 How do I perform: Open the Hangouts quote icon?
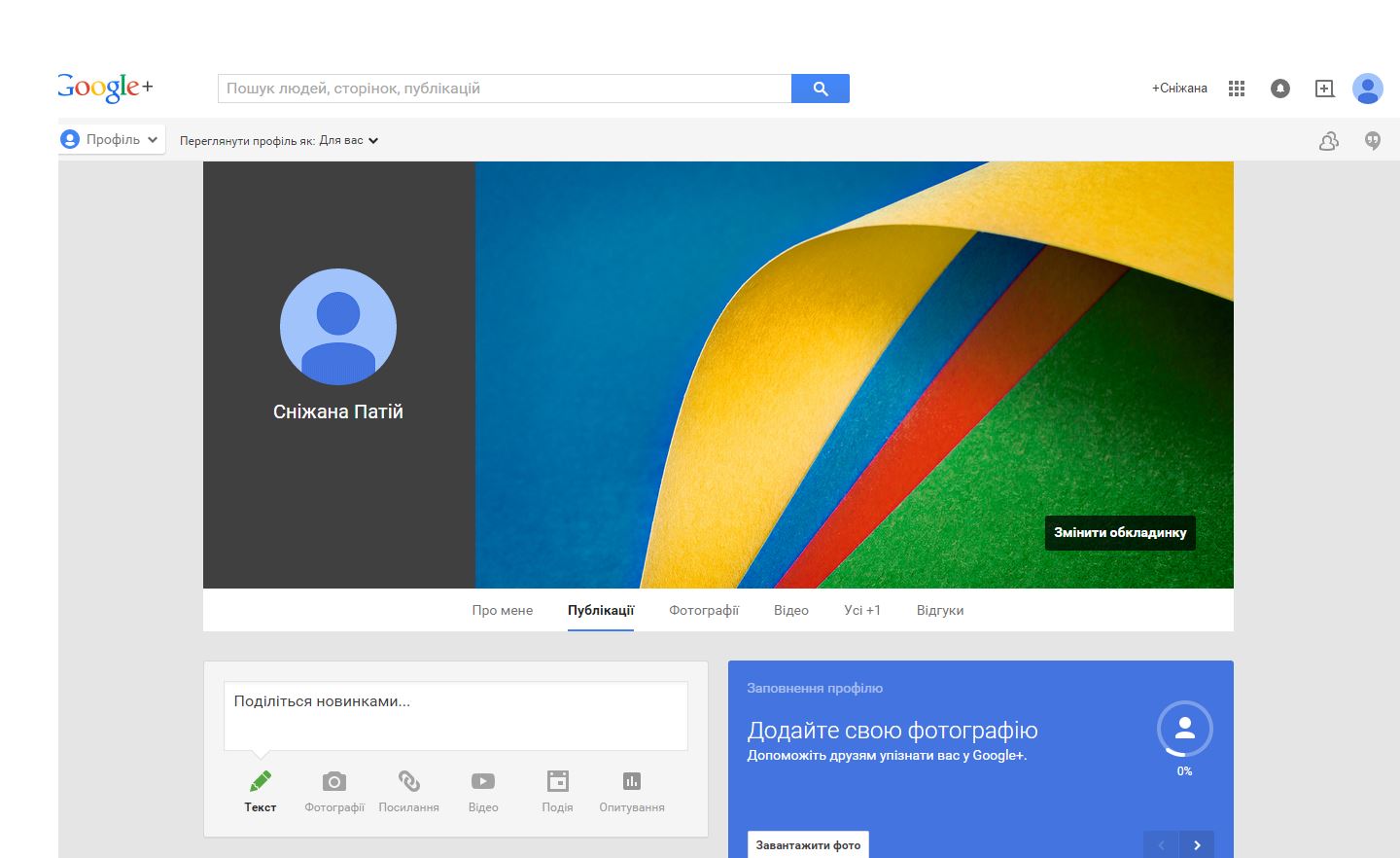click(1373, 141)
